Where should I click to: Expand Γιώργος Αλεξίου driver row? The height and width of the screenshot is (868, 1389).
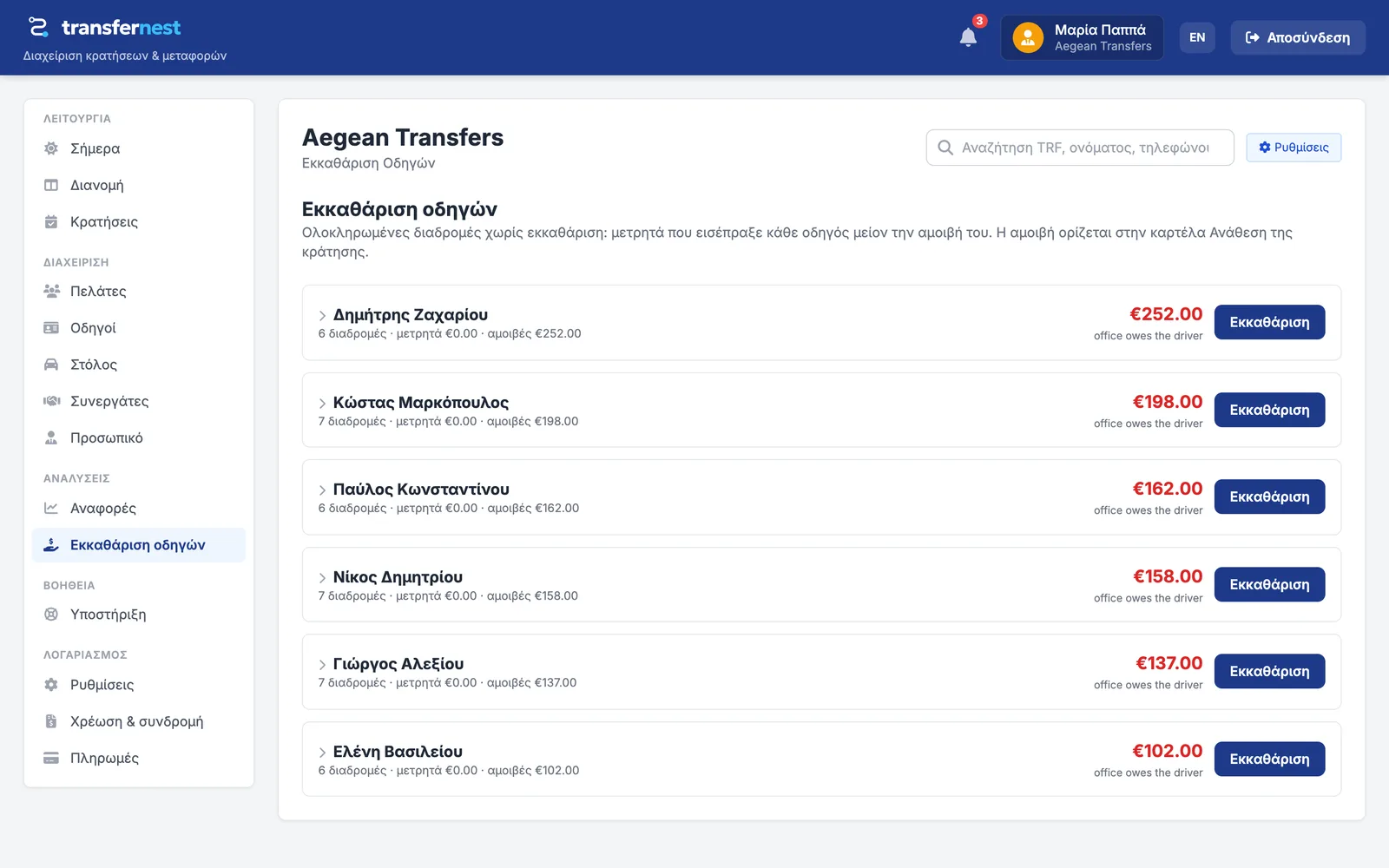[322, 665]
